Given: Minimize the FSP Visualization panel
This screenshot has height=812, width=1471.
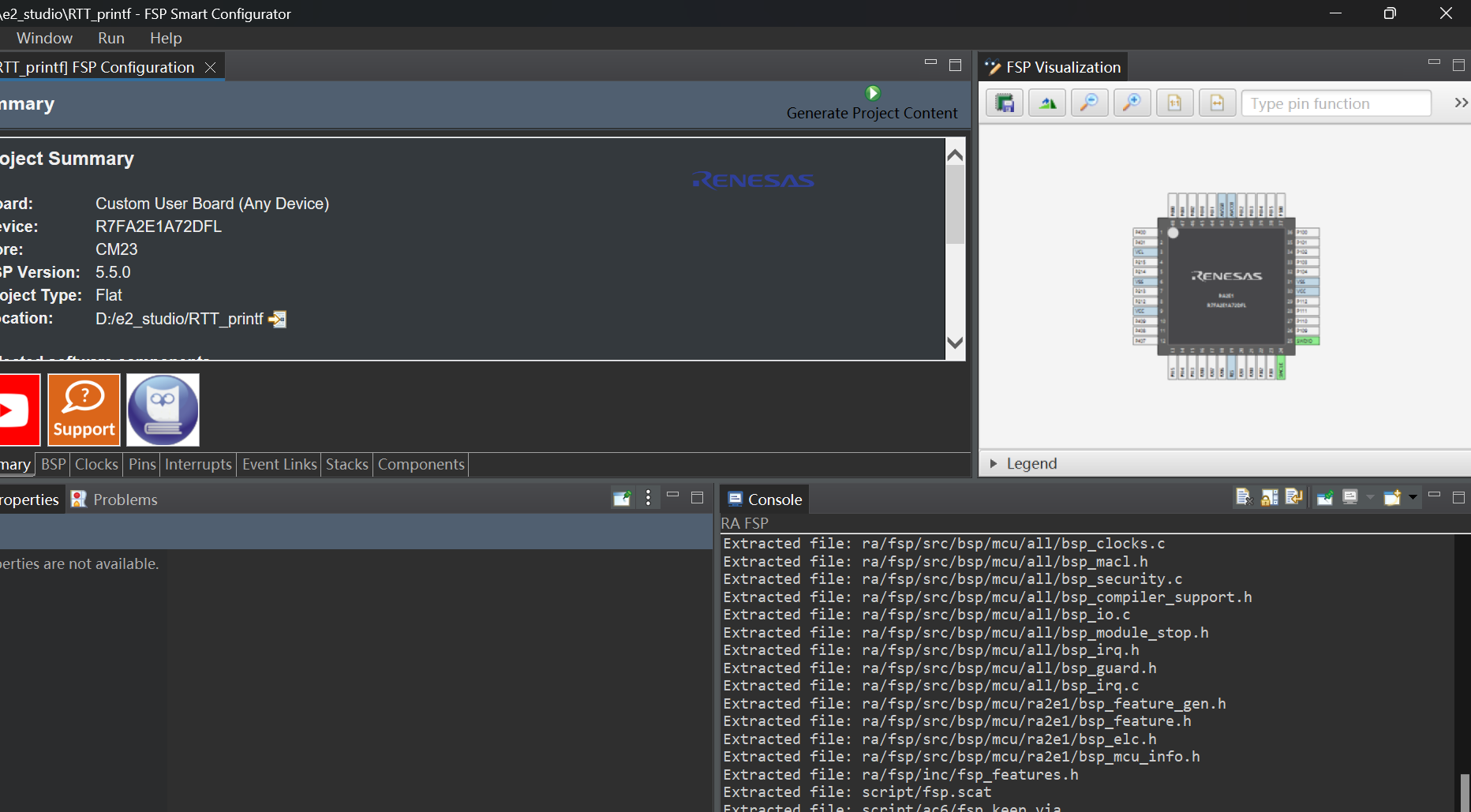Looking at the screenshot, I should (1434, 63).
